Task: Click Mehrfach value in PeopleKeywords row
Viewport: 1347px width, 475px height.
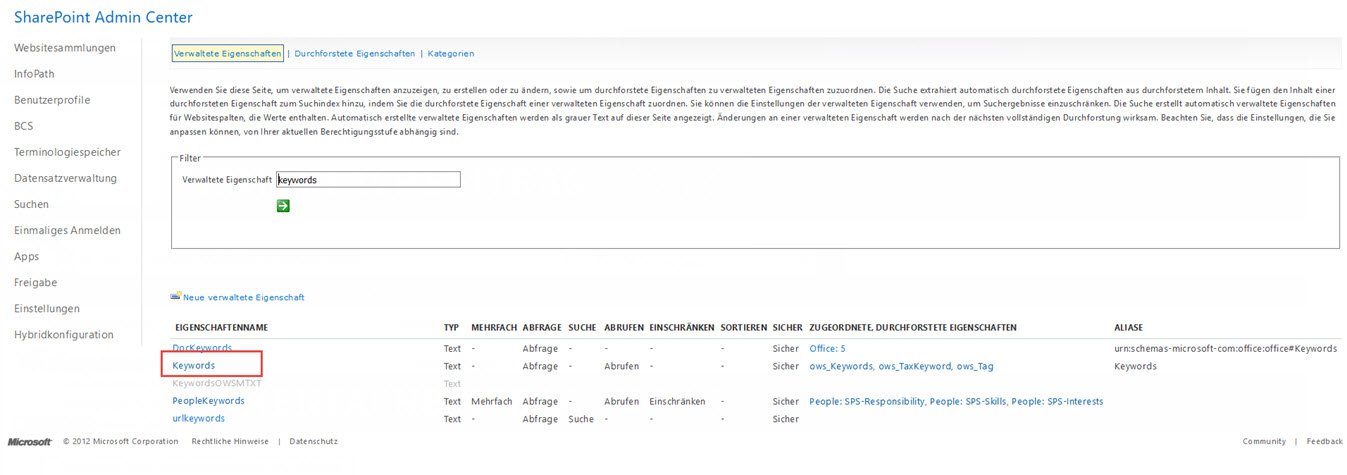Action: 491,401
